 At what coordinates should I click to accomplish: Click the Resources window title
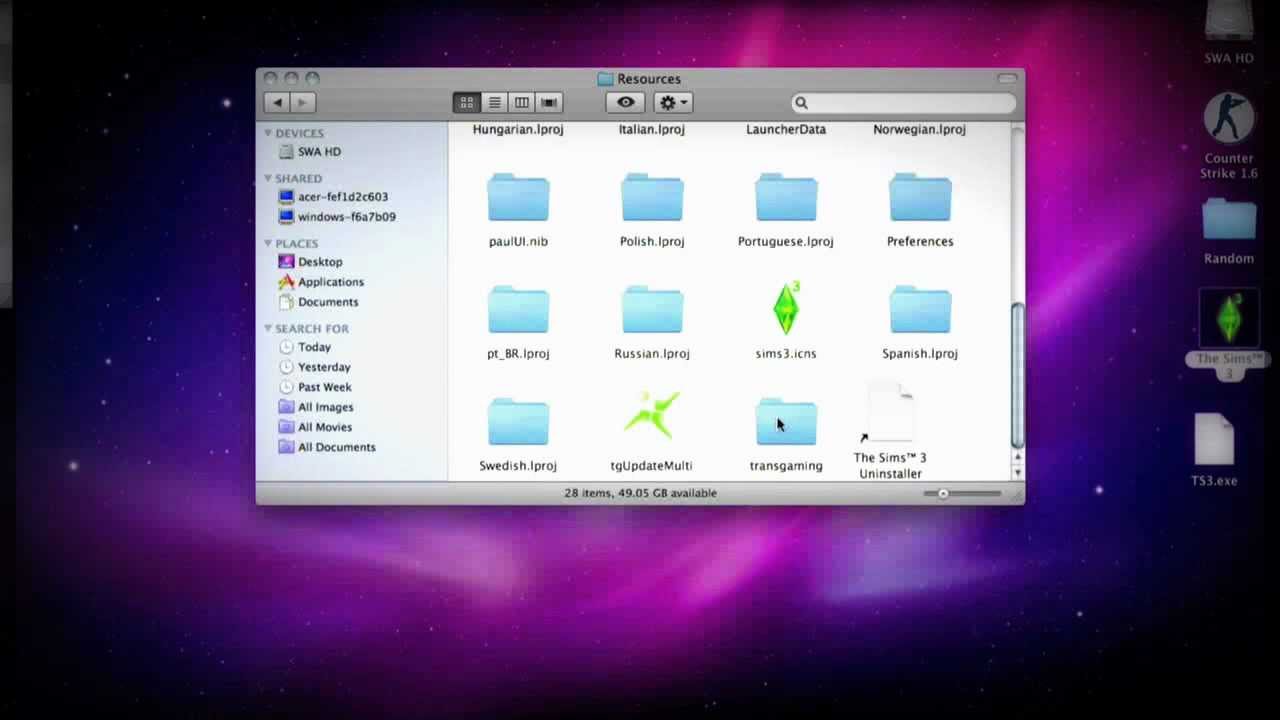click(x=649, y=79)
